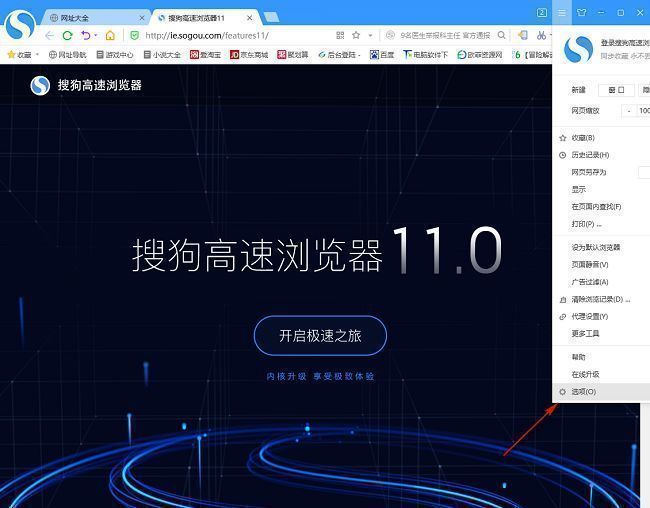Open the 聚划算 bookmark
The height and width of the screenshot is (508, 650).
[x=293, y=54]
